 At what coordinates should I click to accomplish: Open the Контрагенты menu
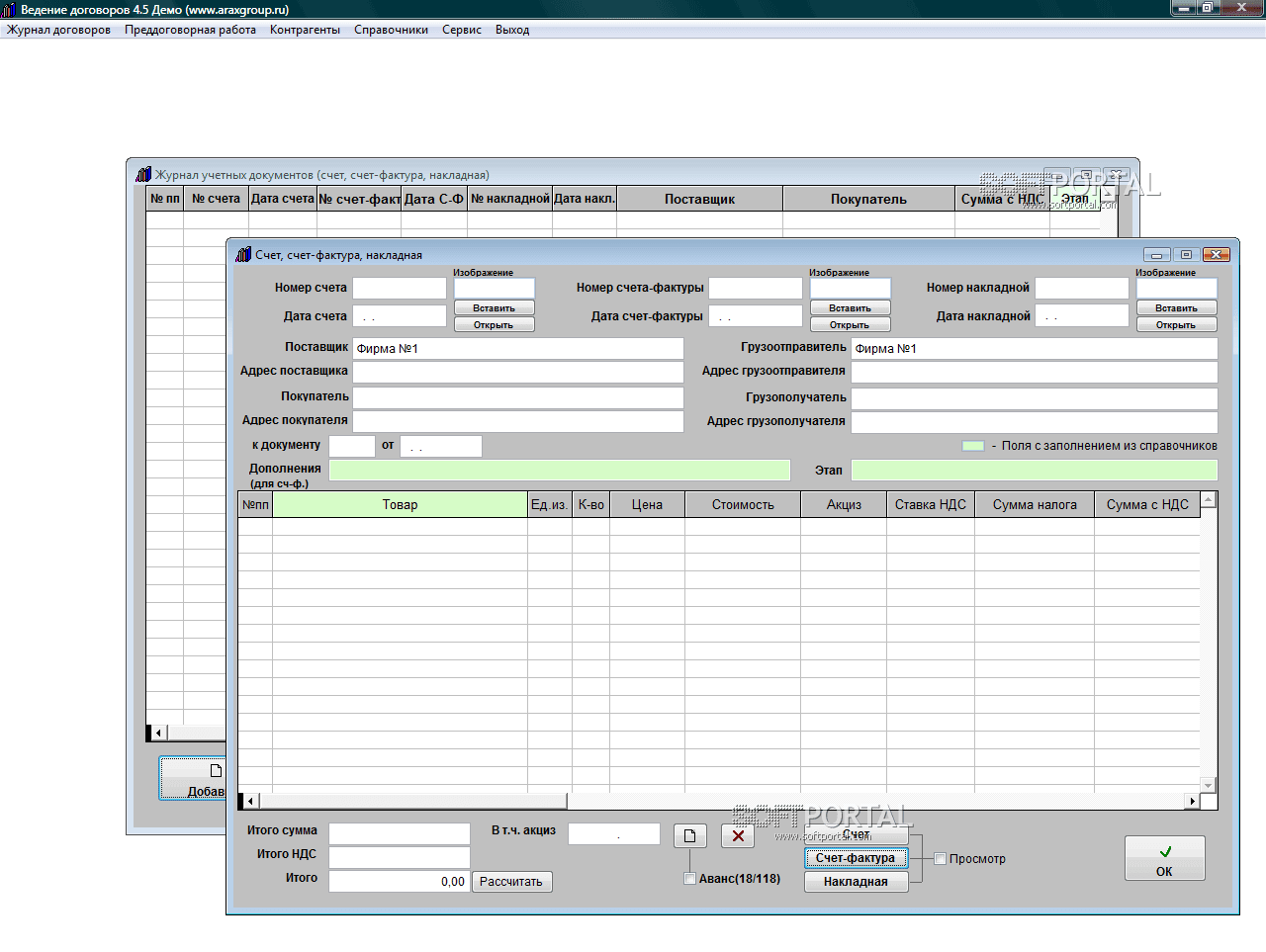pyautogui.click(x=305, y=30)
